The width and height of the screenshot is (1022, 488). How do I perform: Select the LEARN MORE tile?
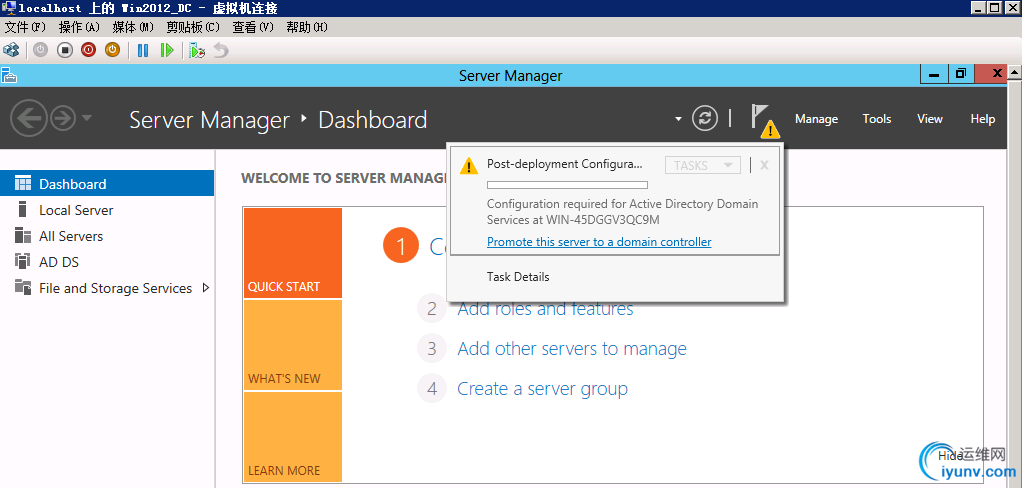pyautogui.click(x=293, y=437)
